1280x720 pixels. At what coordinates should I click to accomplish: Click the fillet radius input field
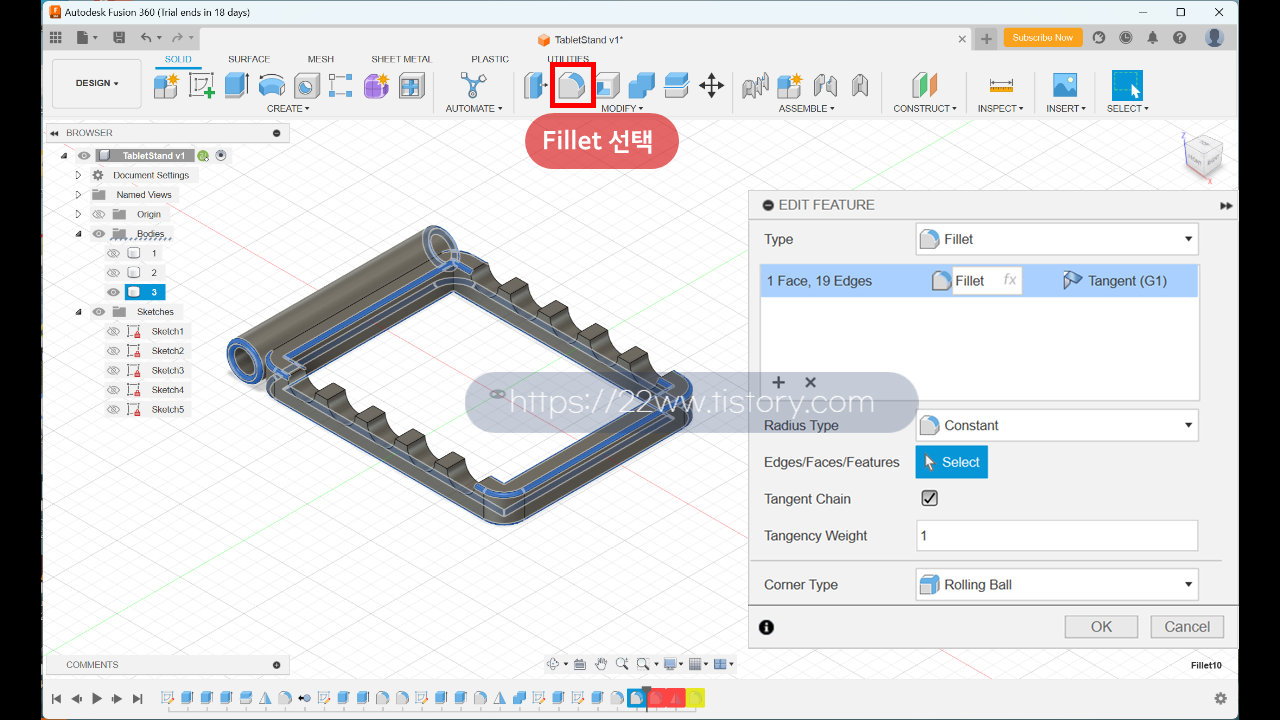tap(986, 281)
